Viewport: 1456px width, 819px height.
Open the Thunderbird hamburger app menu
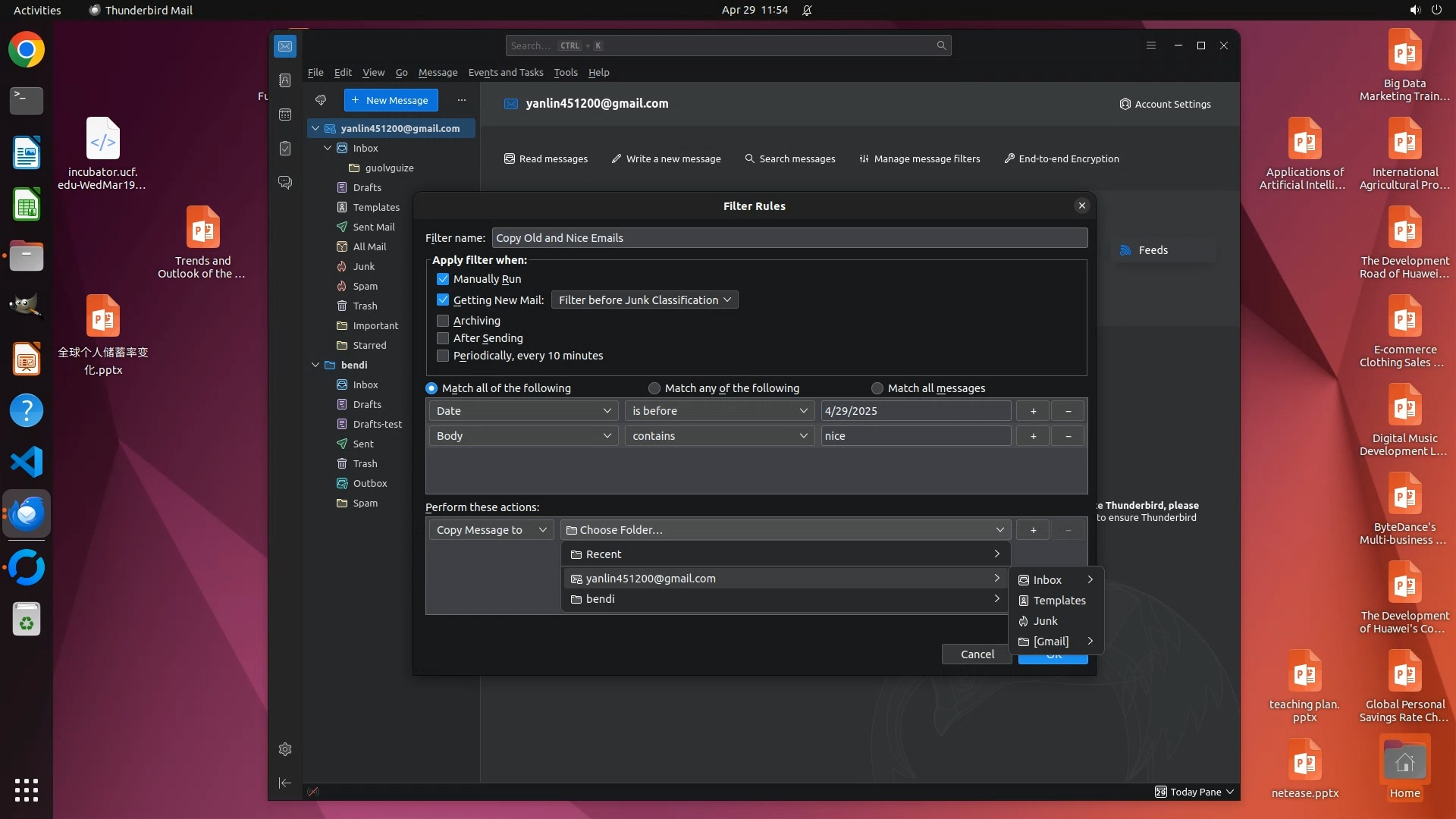coord(1150,45)
